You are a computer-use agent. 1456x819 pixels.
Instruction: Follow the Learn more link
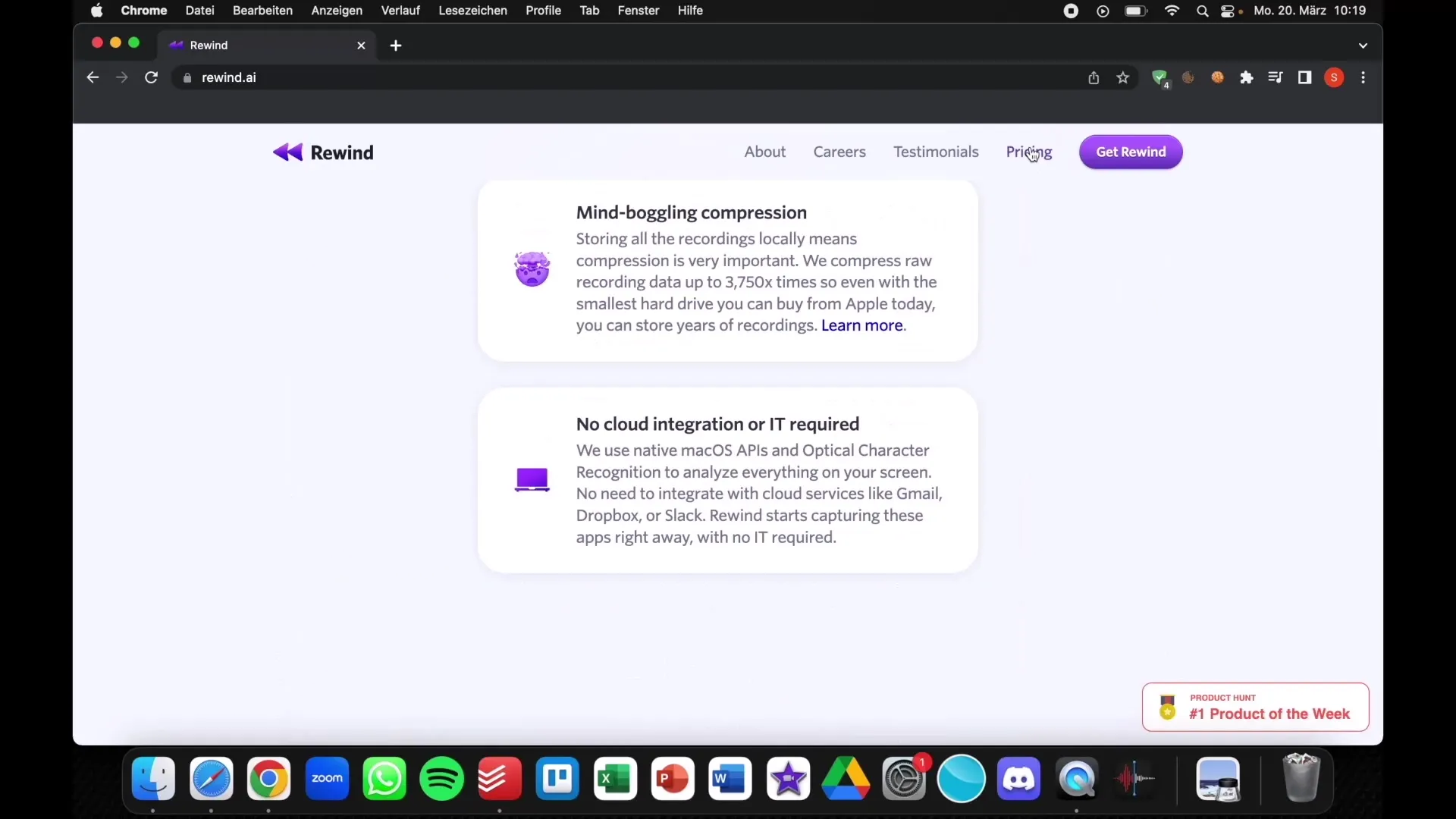(862, 325)
